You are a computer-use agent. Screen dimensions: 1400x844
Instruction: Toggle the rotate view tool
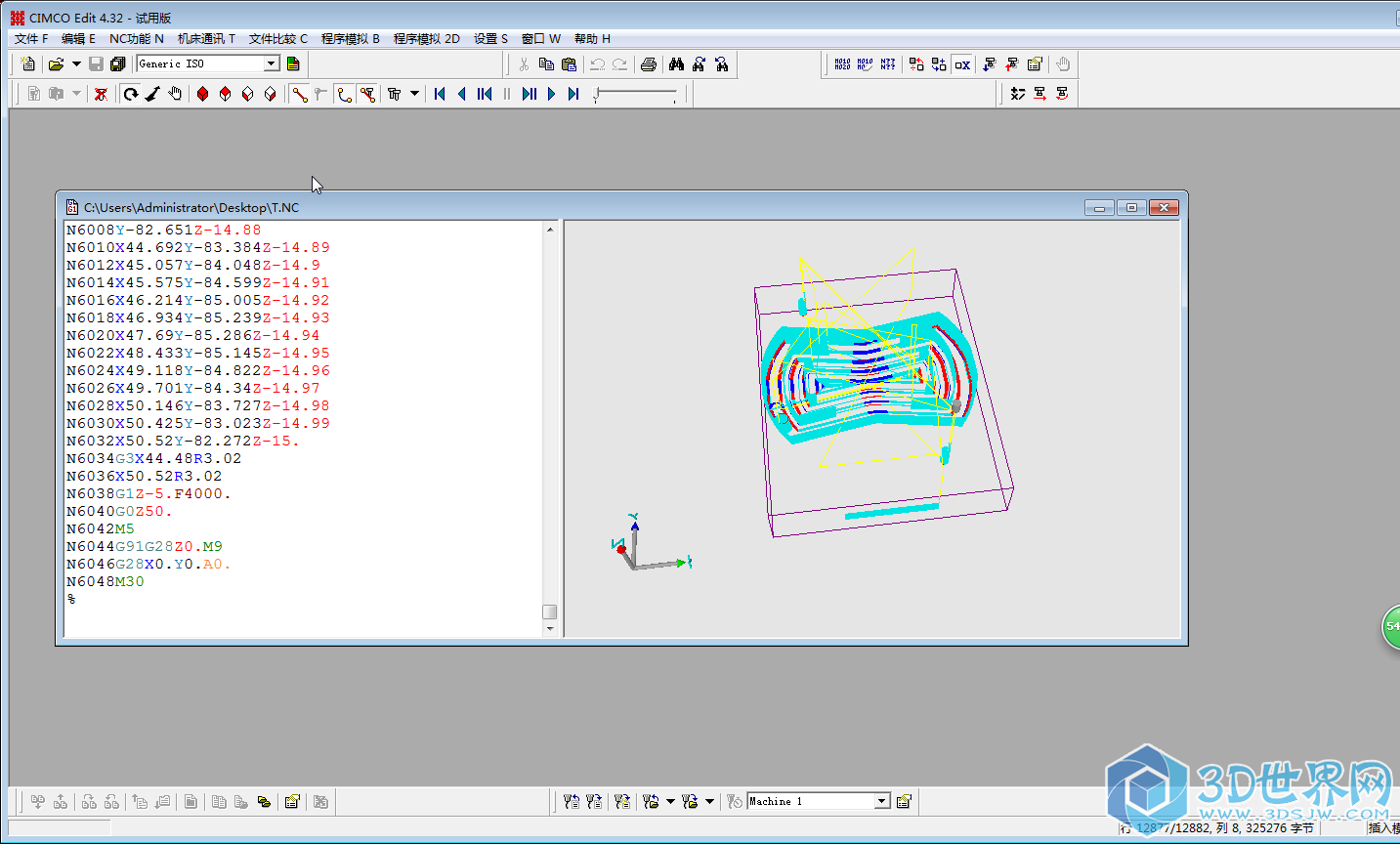point(131,94)
